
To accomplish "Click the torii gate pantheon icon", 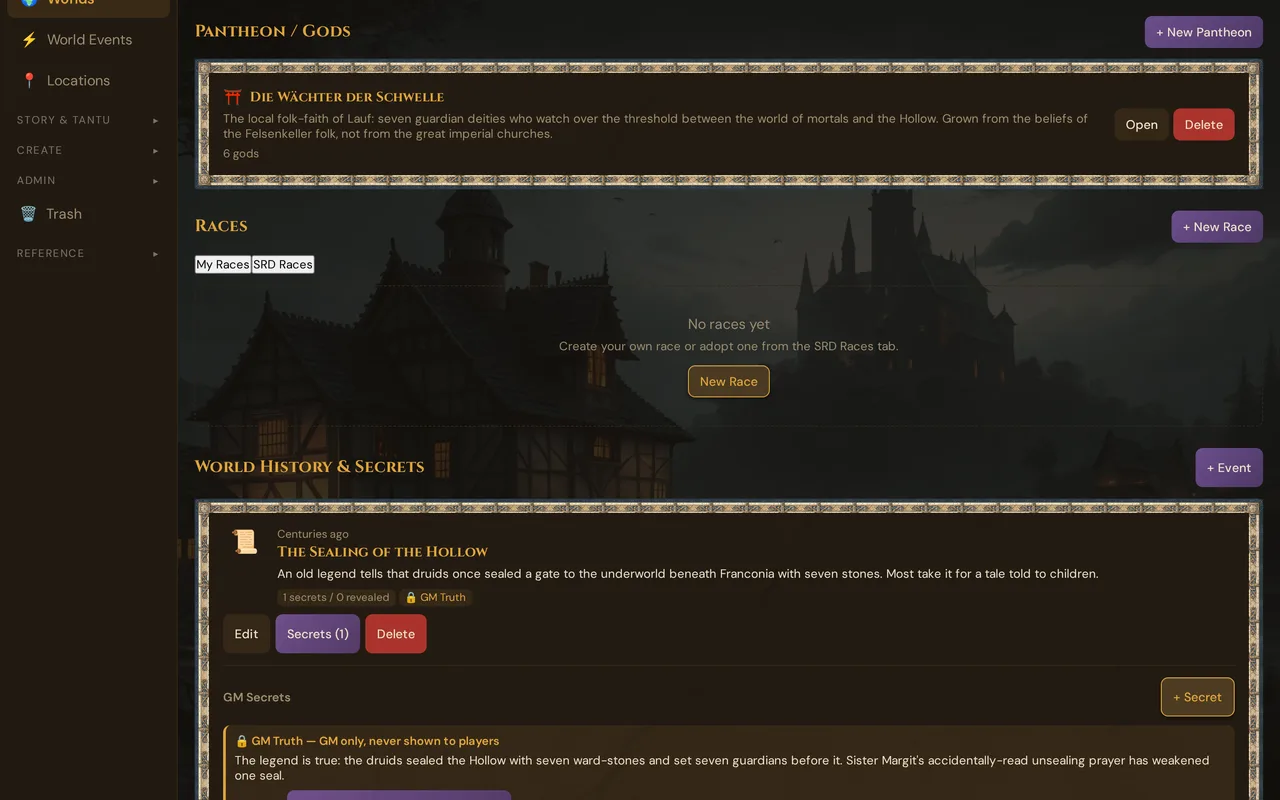I will tap(233, 97).
